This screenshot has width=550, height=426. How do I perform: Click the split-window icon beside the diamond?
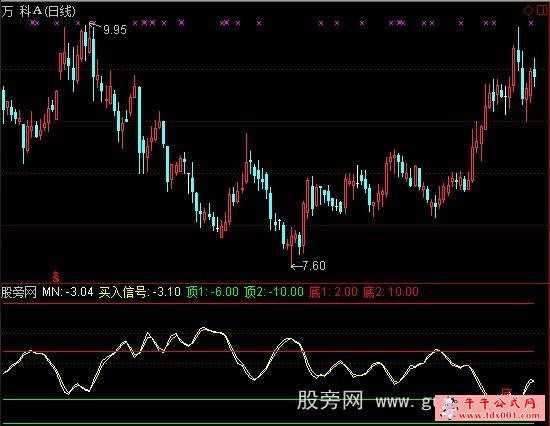[x=542, y=10]
